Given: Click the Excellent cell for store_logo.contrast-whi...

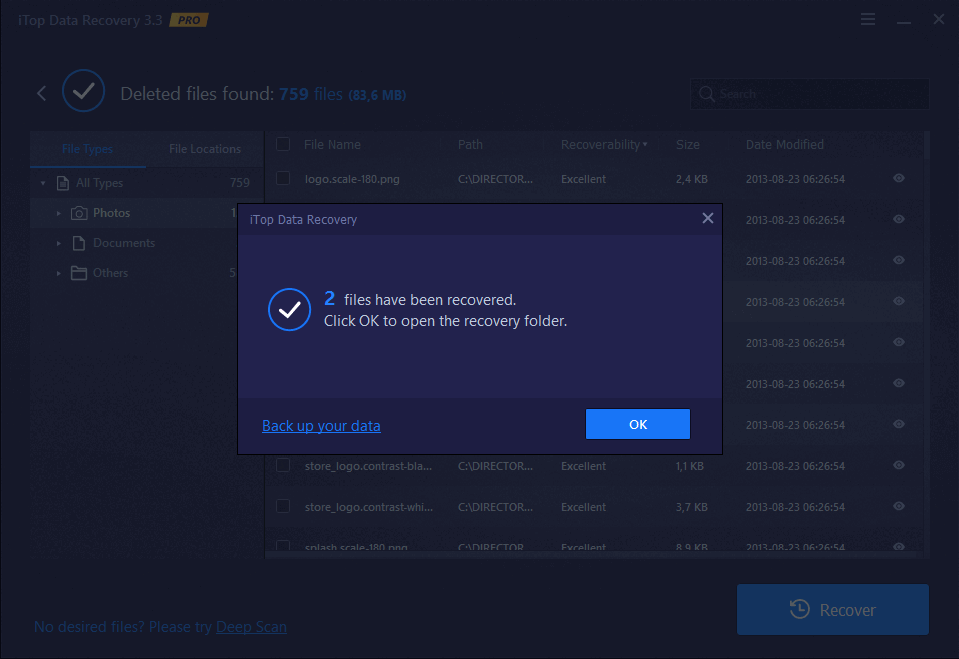Looking at the screenshot, I should (583, 507).
